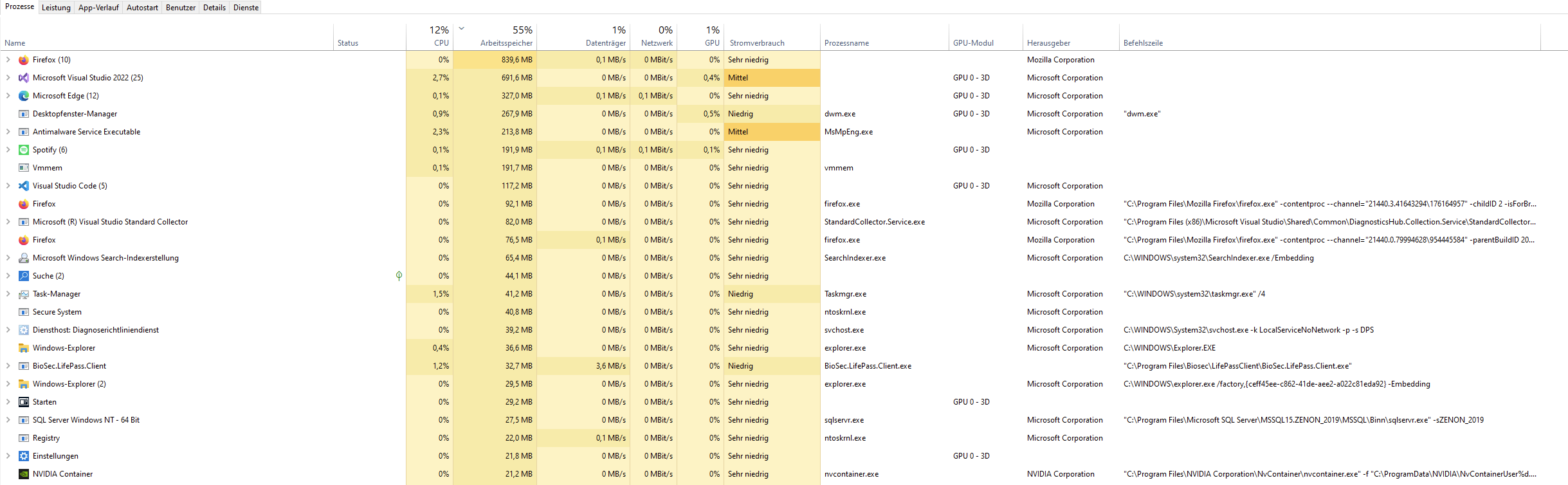Screen dimensions: 1568x485
Task: Sort by the GPU-Modul column header
Action: tap(986, 37)
